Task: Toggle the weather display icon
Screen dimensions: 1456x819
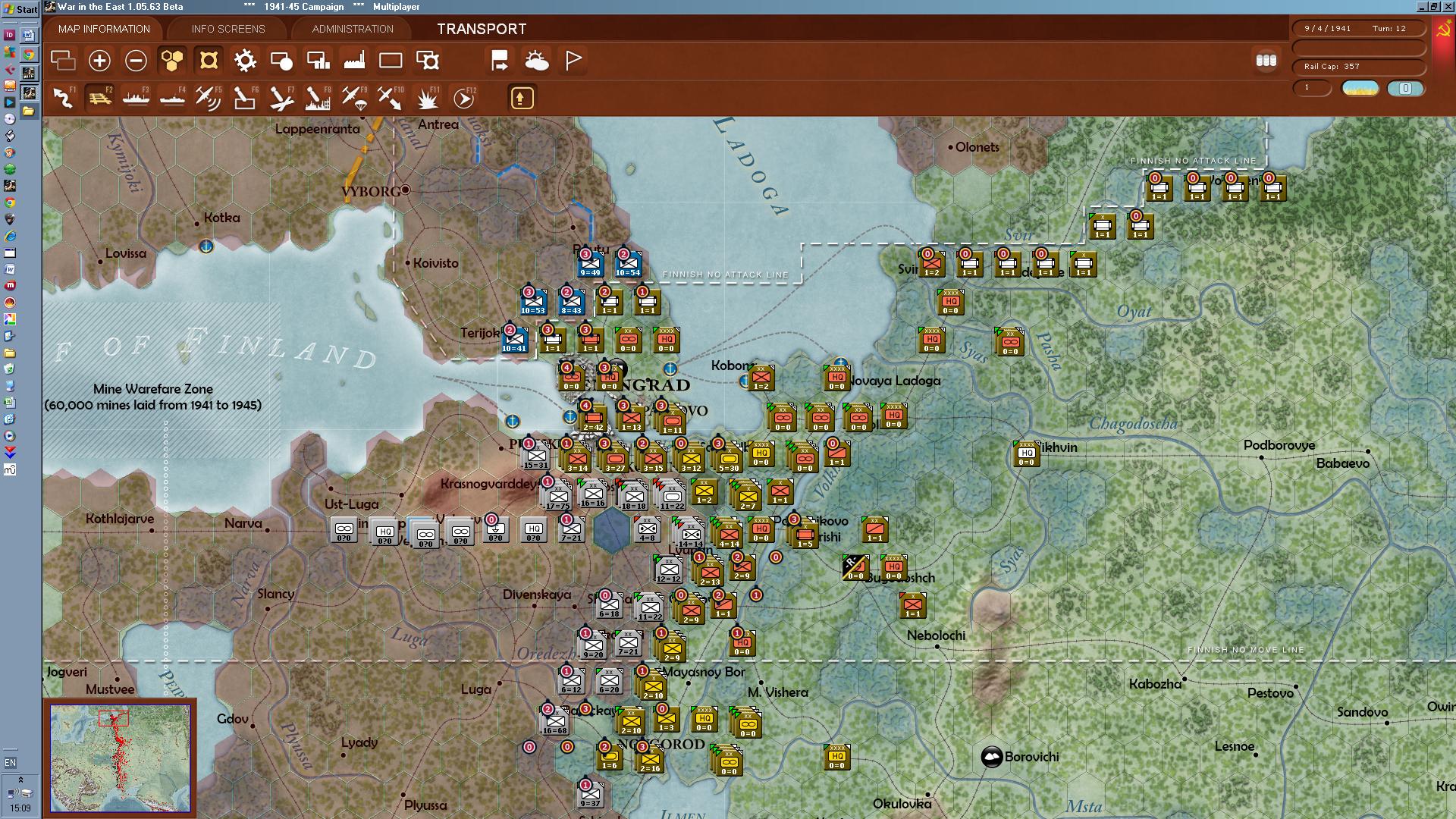Action: pyautogui.click(x=537, y=61)
